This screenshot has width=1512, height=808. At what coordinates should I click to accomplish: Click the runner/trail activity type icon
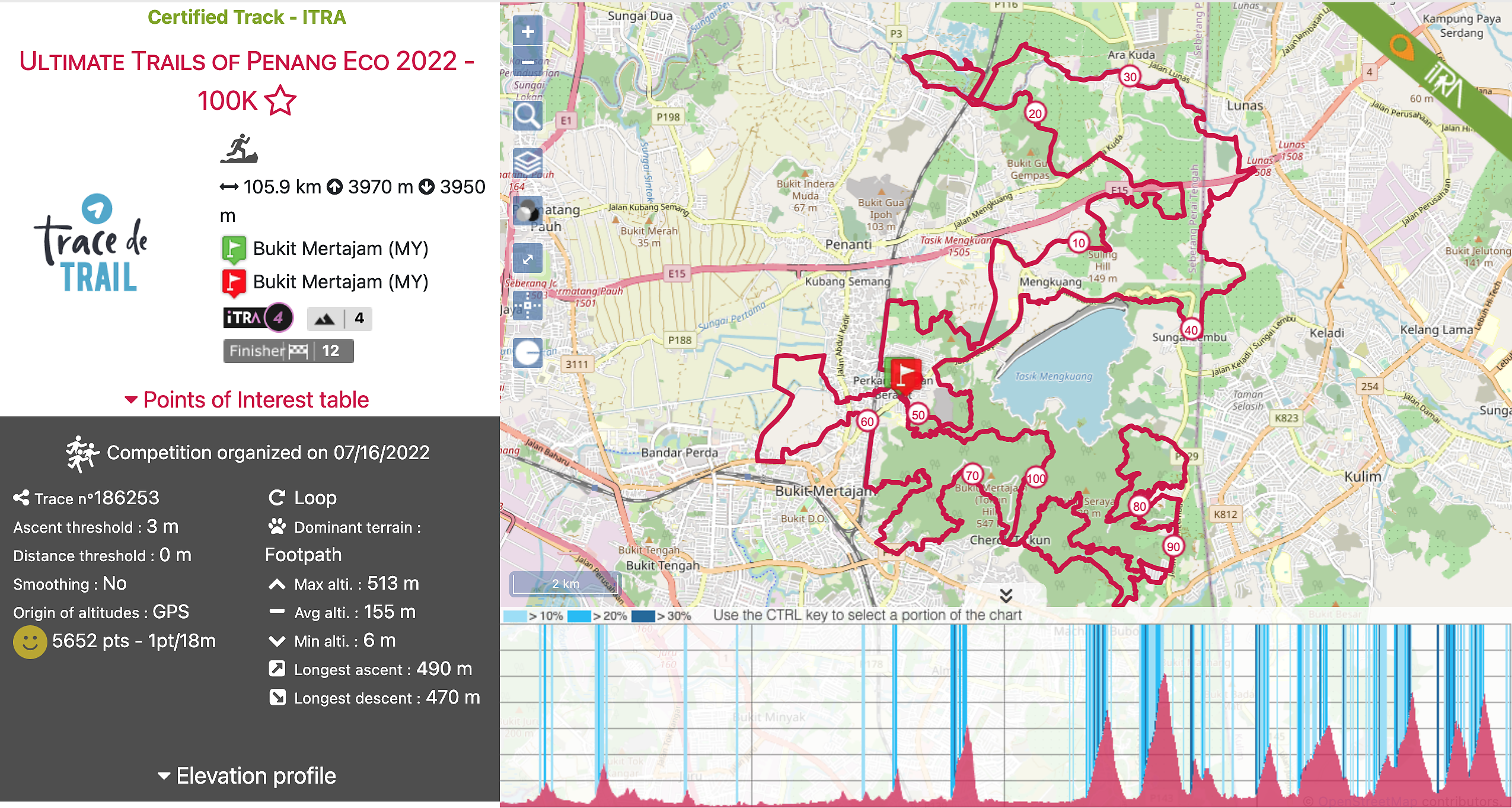[240, 150]
